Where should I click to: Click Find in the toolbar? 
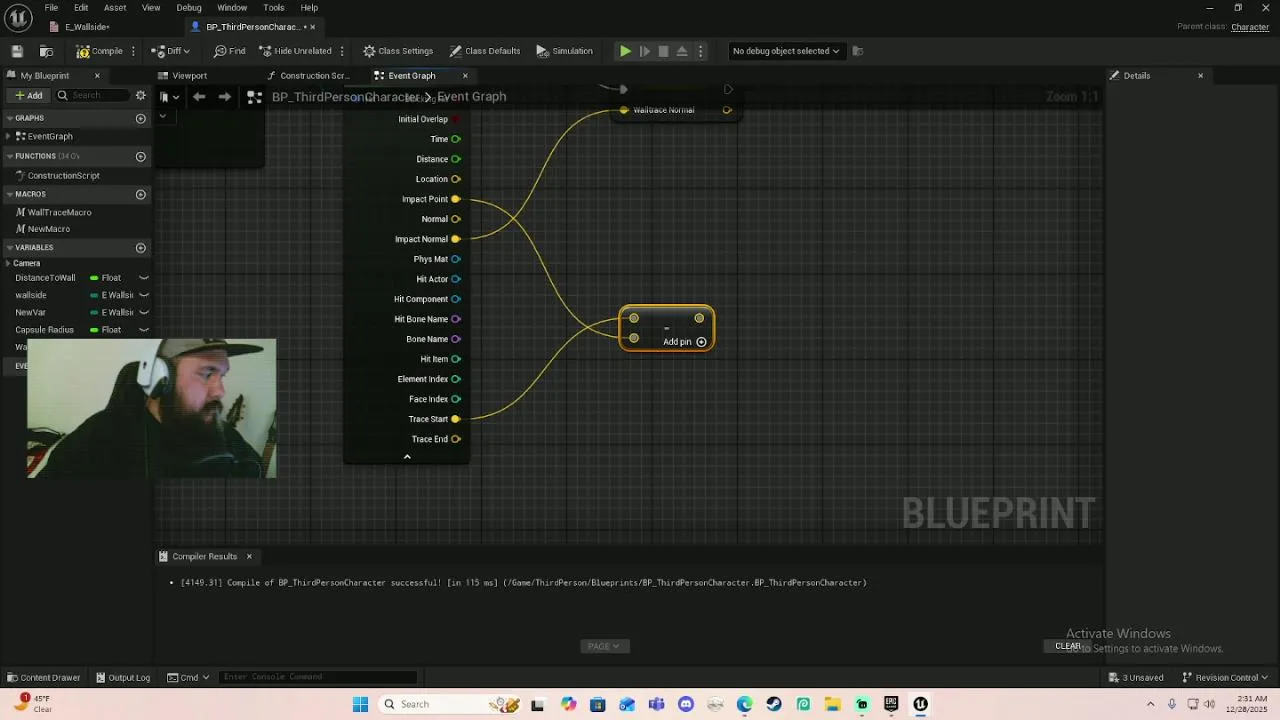(230, 51)
